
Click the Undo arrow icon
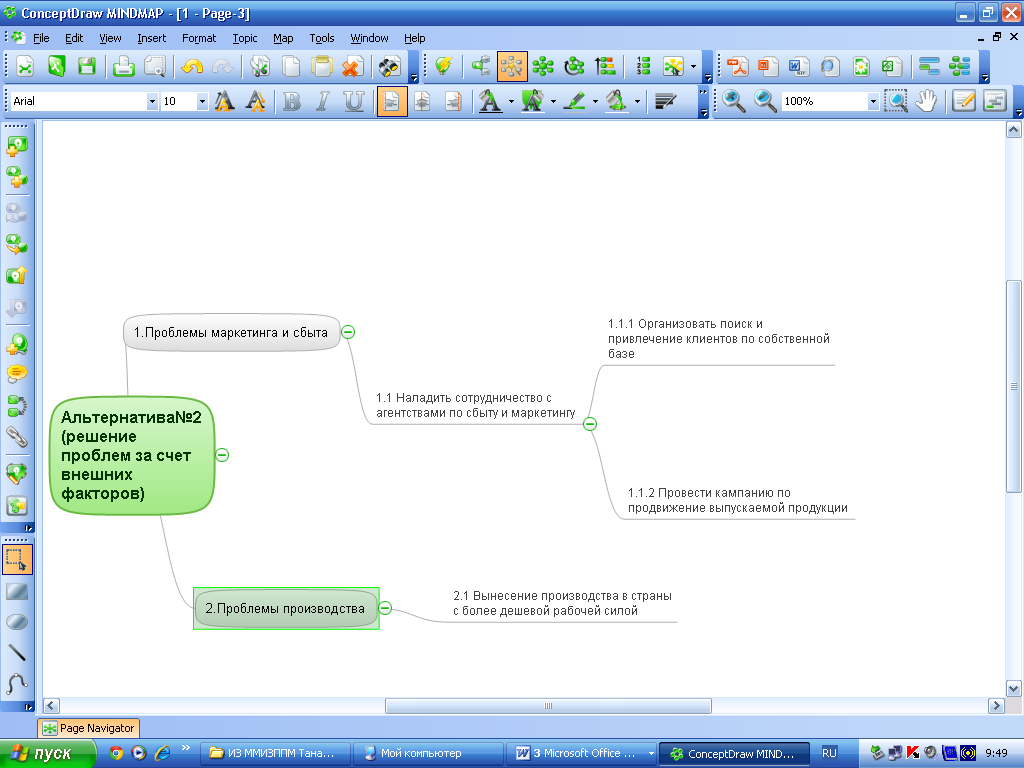pos(192,67)
